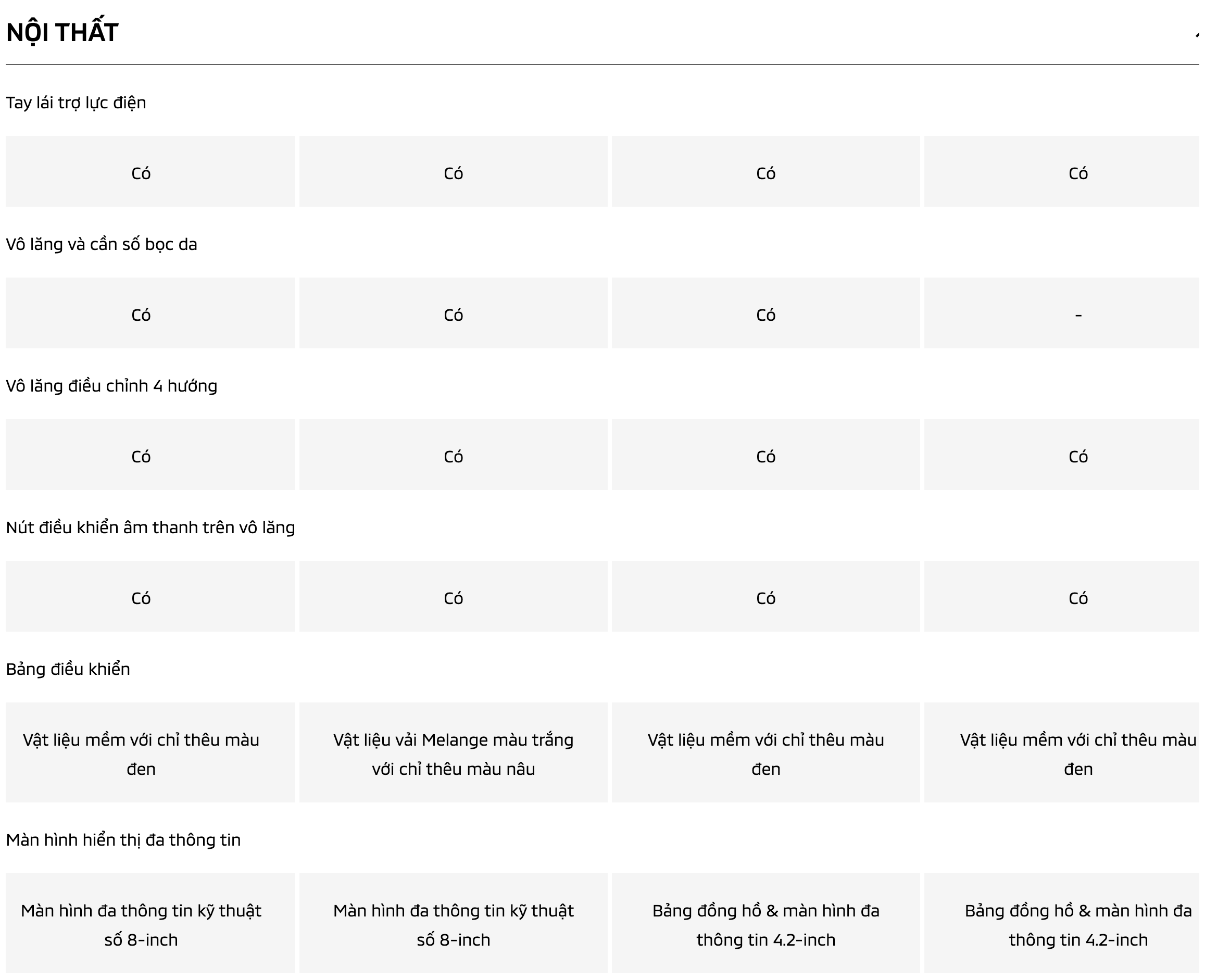Image resolution: width=1205 pixels, height=980 pixels.
Task: Click last-column 4.2-inch instrument cluster cell
Action: click(x=1077, y=925)
